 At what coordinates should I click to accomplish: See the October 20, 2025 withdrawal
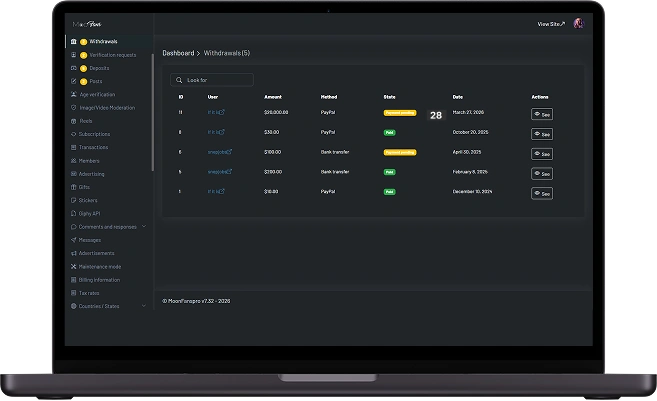point(542,134)
